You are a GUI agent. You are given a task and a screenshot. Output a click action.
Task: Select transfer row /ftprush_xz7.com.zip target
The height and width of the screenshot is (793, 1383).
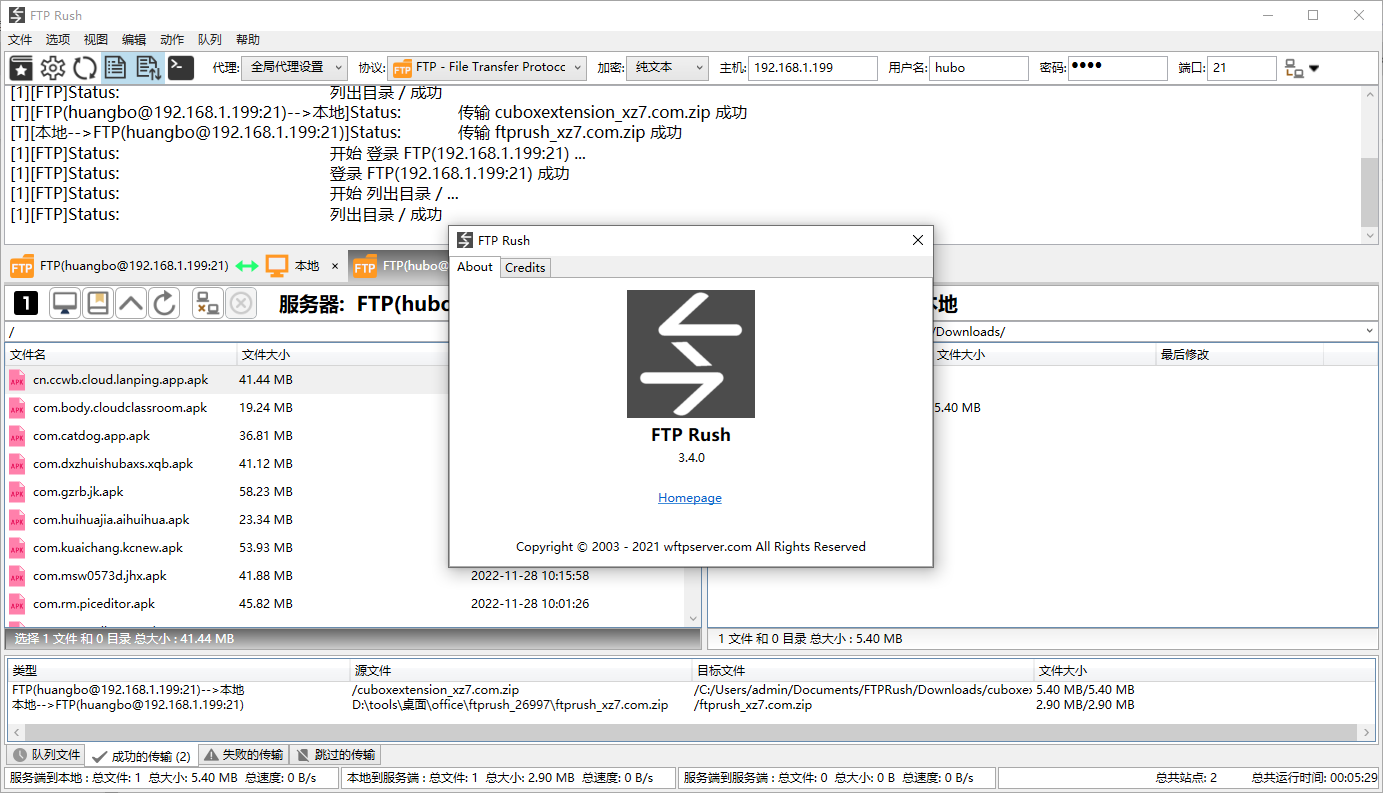click(x=690, y=705)
